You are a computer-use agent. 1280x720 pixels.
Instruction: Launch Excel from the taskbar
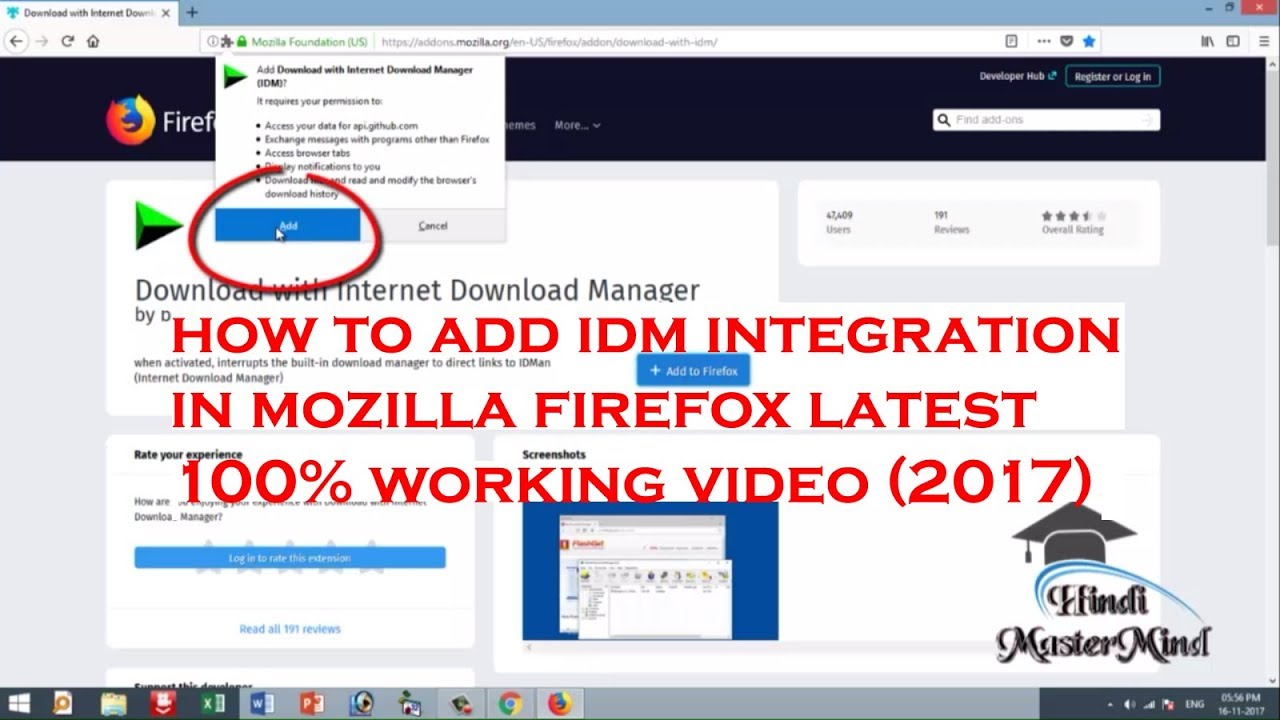213,703
